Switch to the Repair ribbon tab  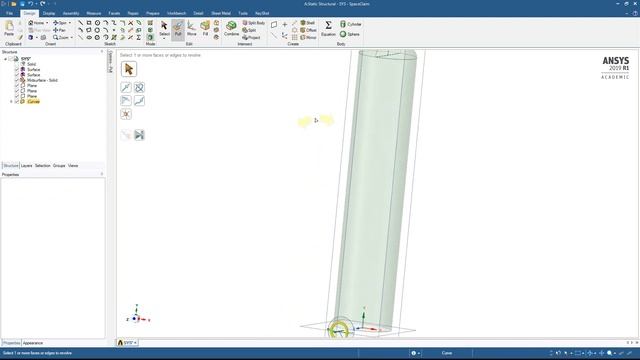(133, 13)
